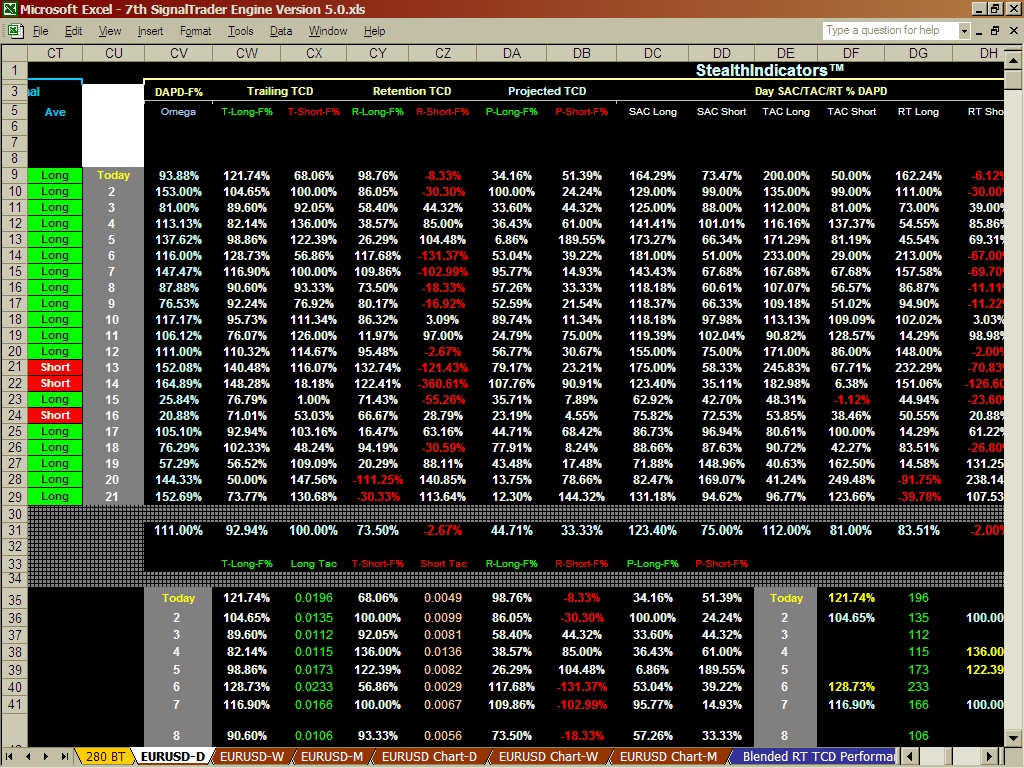Restore the workbook window inside Excel
Image resolution: width=1024 pixels, height=768 pixels.
point(996,31)
